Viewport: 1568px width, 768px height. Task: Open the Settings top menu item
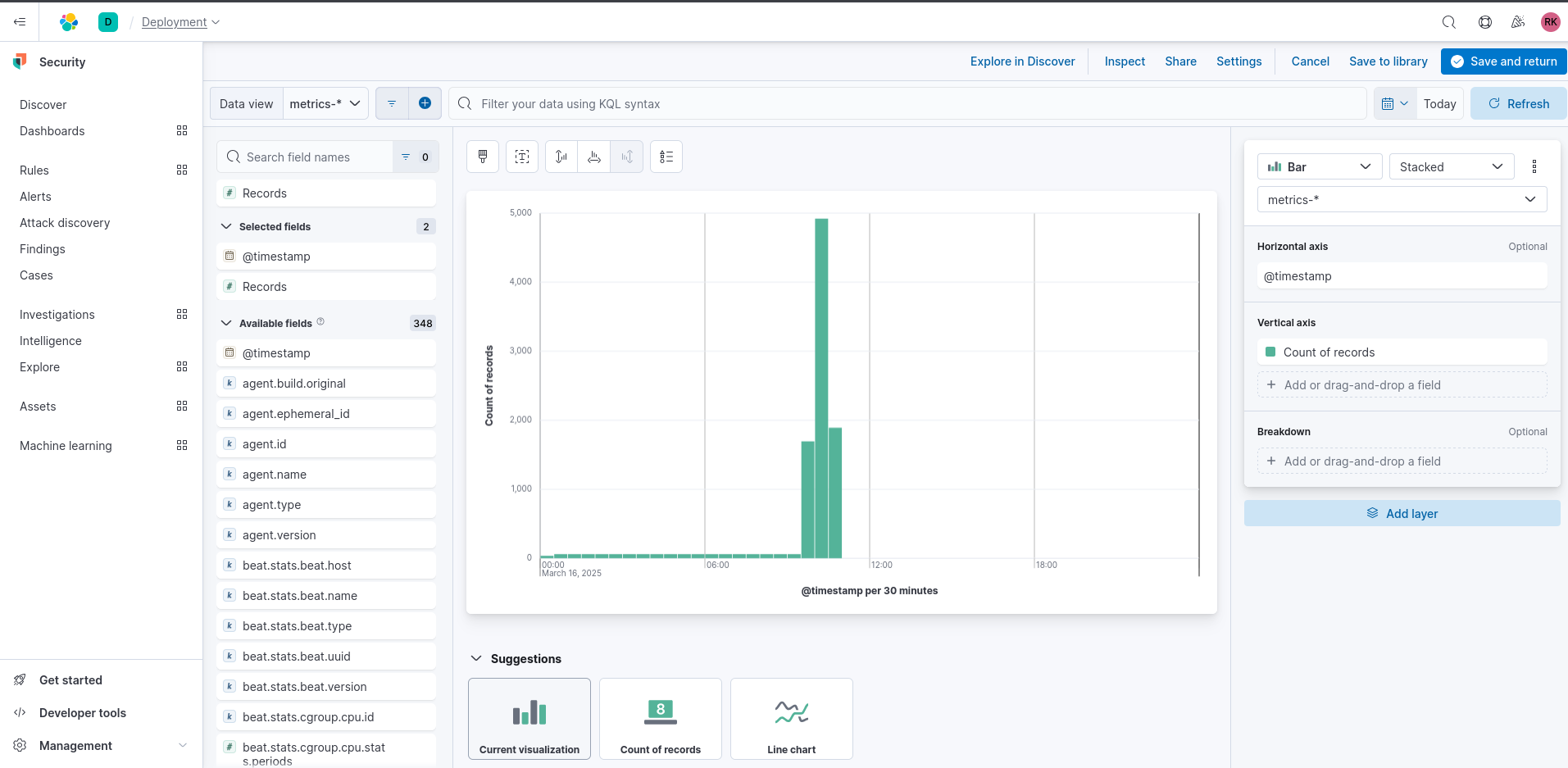tap(1238, 61)
